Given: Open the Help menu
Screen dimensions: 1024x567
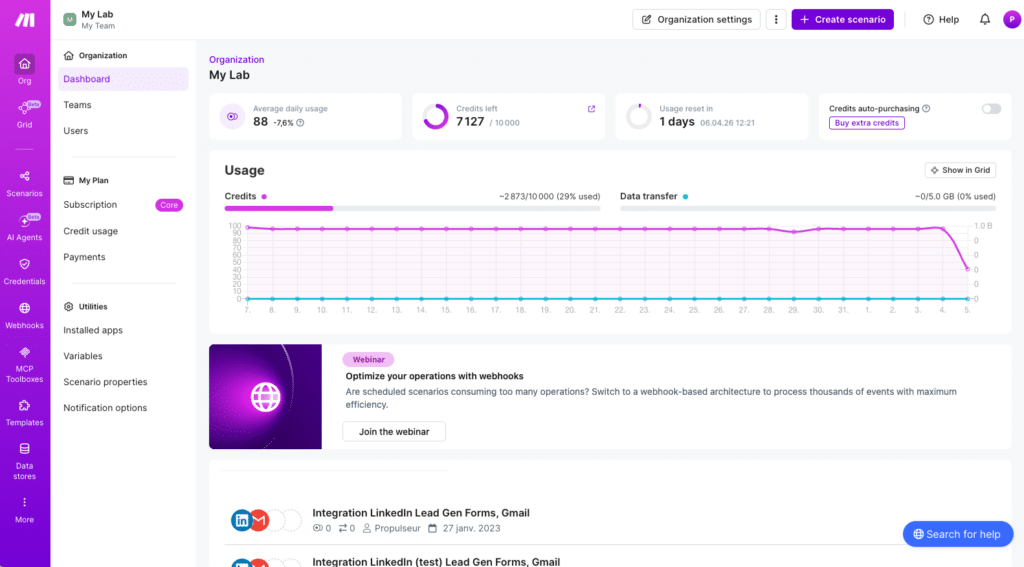Looking at the screenshot, I should tap(941, 20).
